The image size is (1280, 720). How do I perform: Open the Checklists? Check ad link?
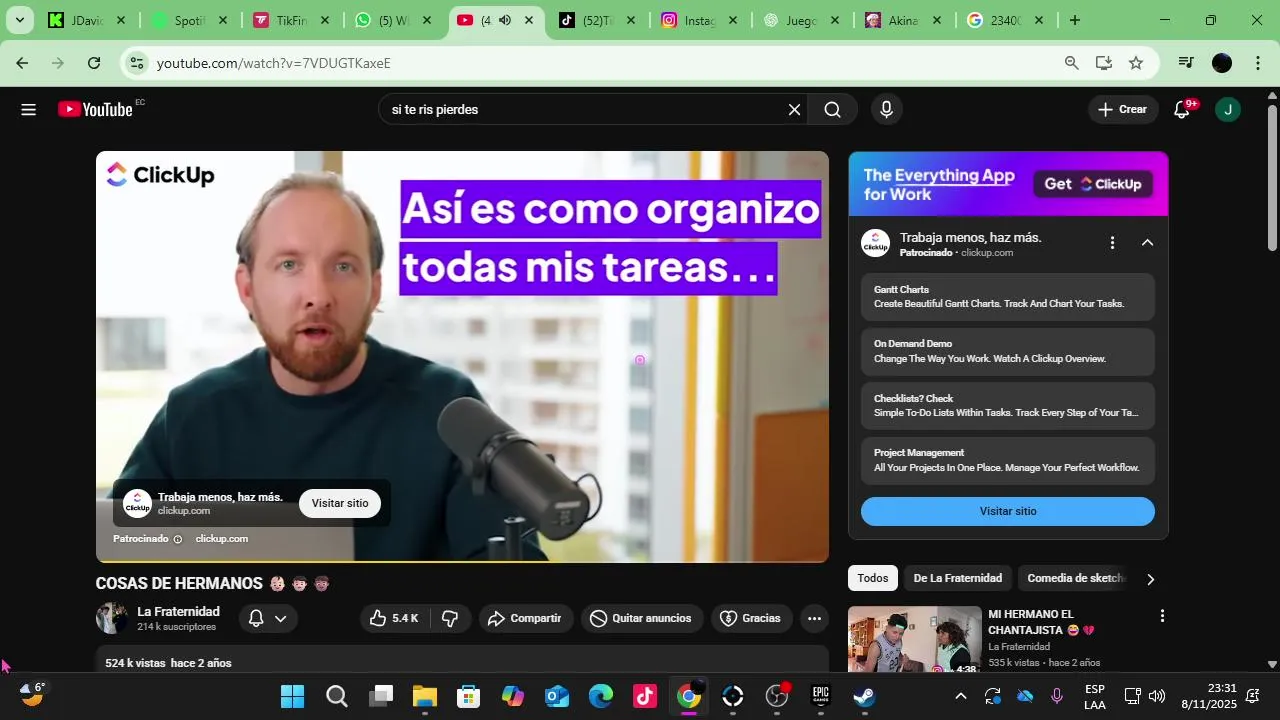[1008, 406]
